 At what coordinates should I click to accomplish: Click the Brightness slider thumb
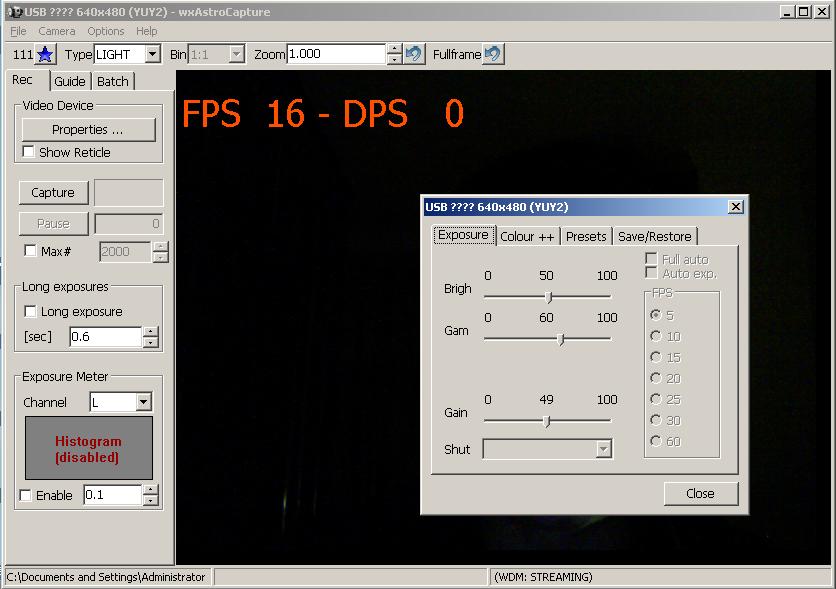pyautogui.click(x=548, y=297)
